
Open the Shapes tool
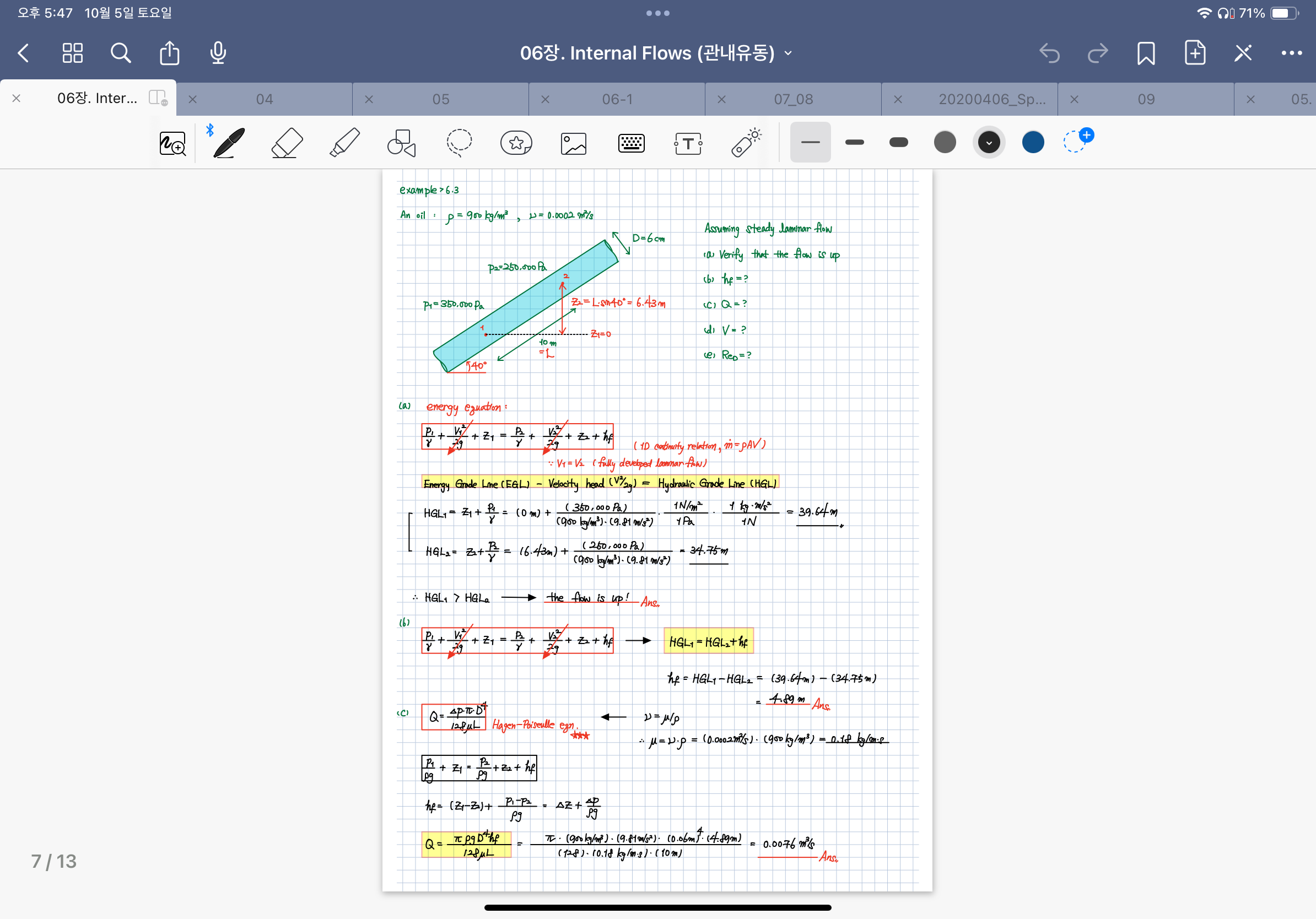[401, 143]
